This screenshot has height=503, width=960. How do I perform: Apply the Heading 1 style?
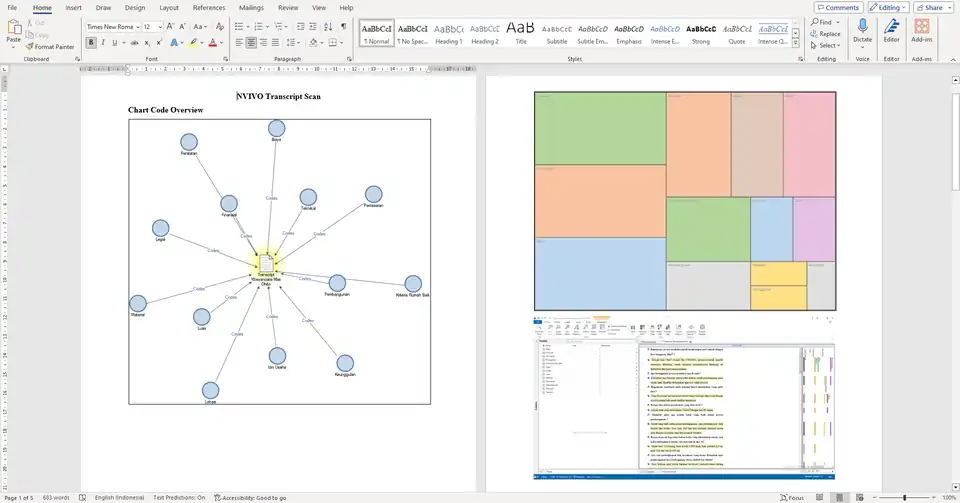click(x=449, y=34)
